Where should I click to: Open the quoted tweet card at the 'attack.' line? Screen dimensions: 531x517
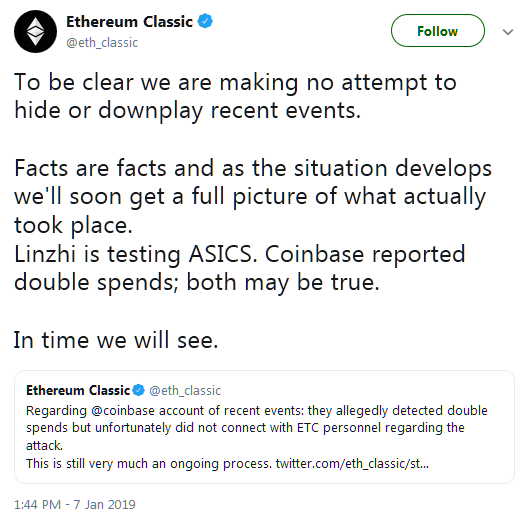44,446
